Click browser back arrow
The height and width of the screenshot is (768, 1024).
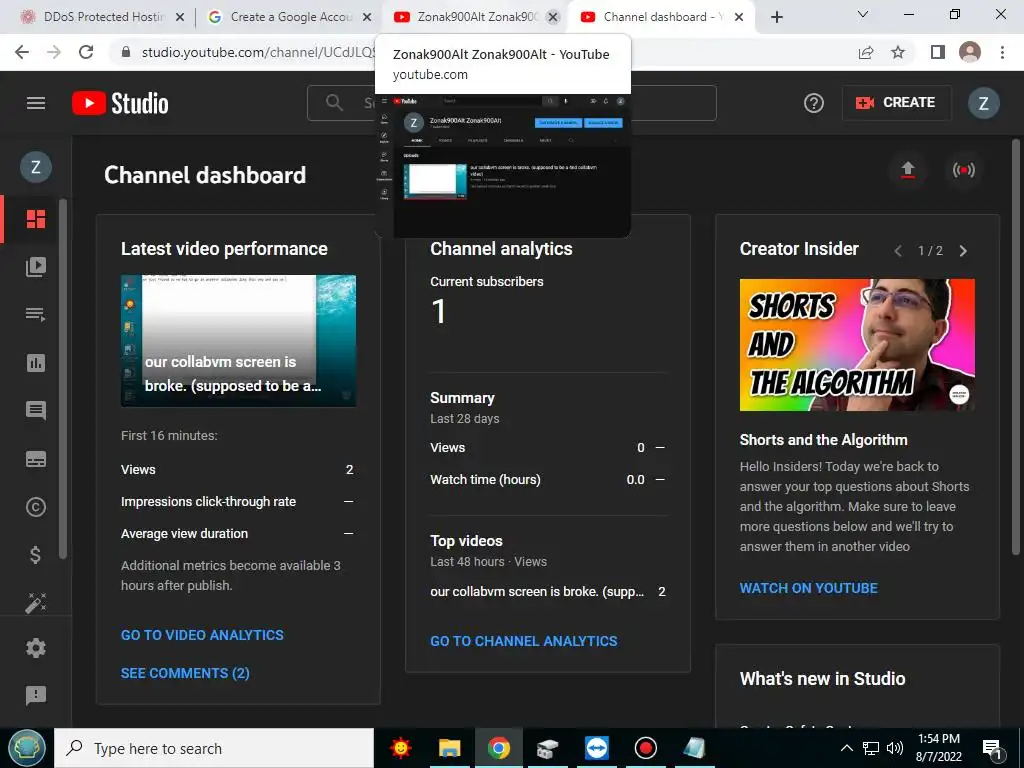pyautogui.click(x=22, y=52)
